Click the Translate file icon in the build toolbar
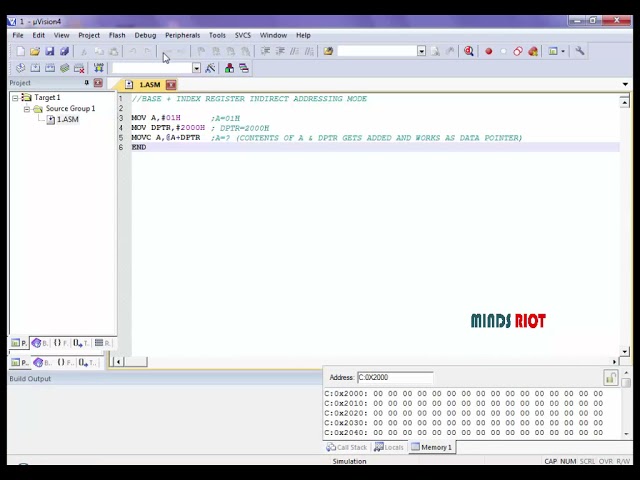 point(20,68)
